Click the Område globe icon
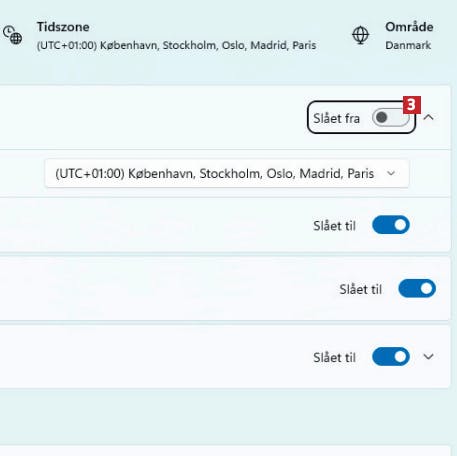 click(360, 35)
